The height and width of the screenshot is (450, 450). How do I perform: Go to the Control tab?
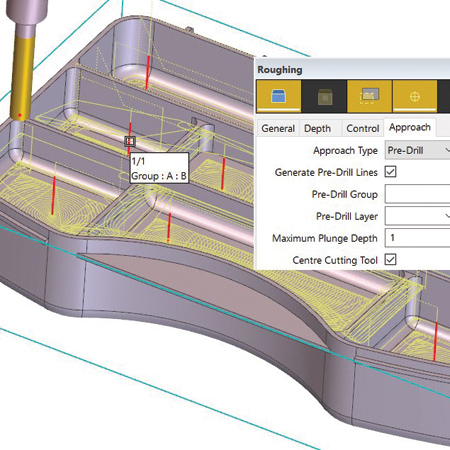[363, 128]
